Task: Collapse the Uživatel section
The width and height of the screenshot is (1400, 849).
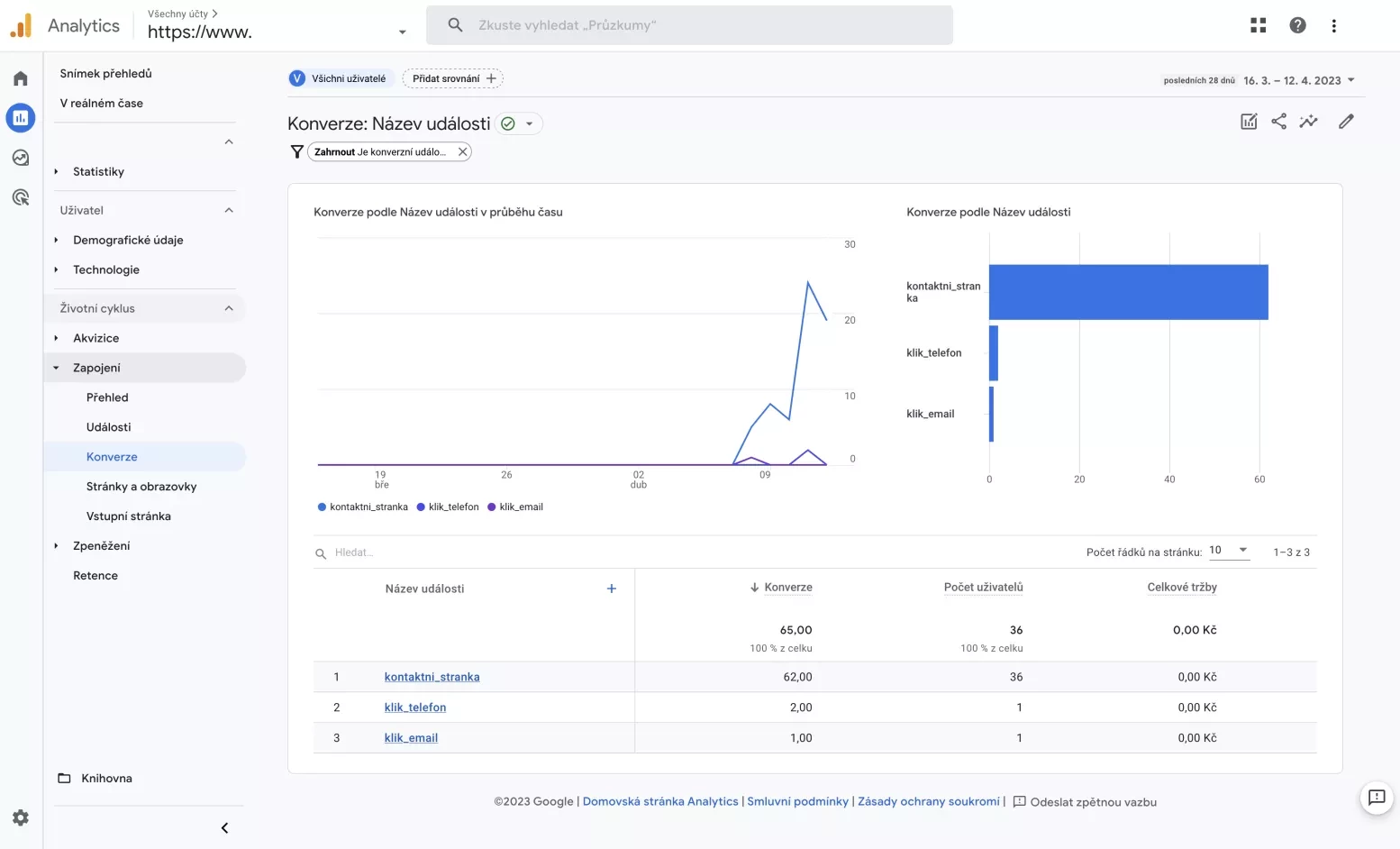Action: [229, 210]
